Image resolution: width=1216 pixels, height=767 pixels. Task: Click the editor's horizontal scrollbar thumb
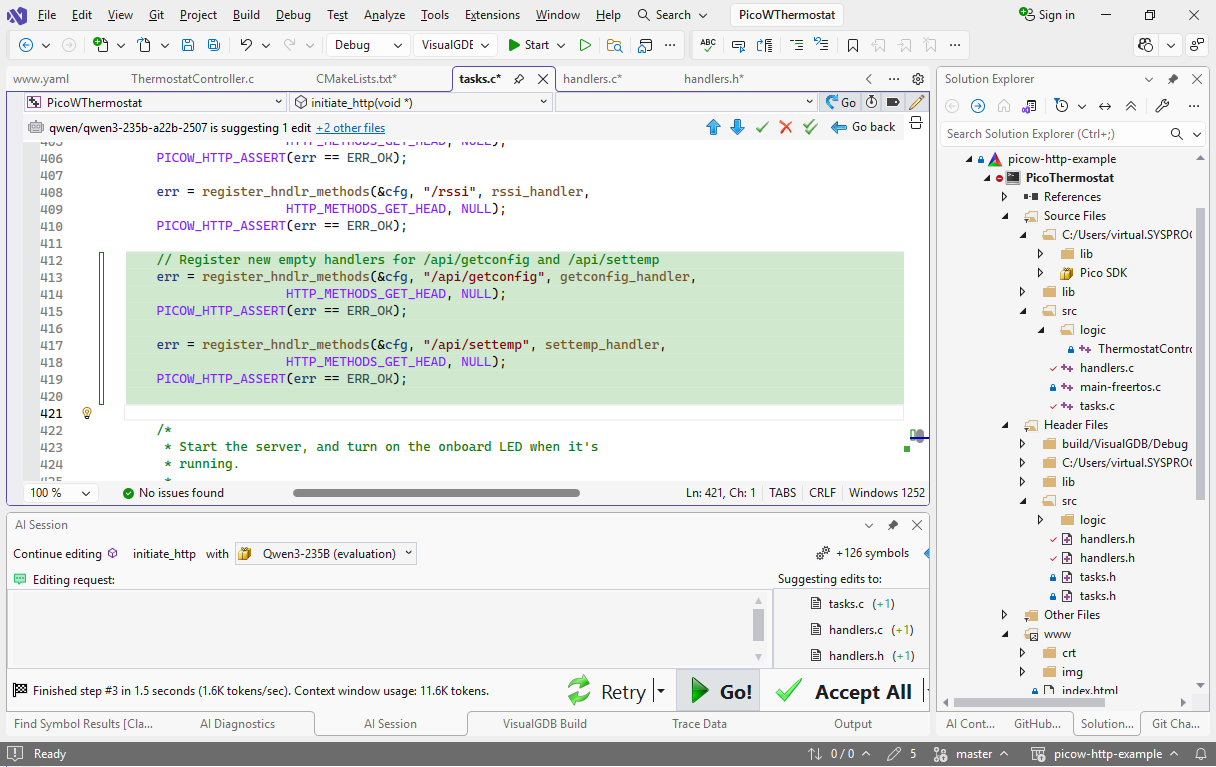pos(436,492)
